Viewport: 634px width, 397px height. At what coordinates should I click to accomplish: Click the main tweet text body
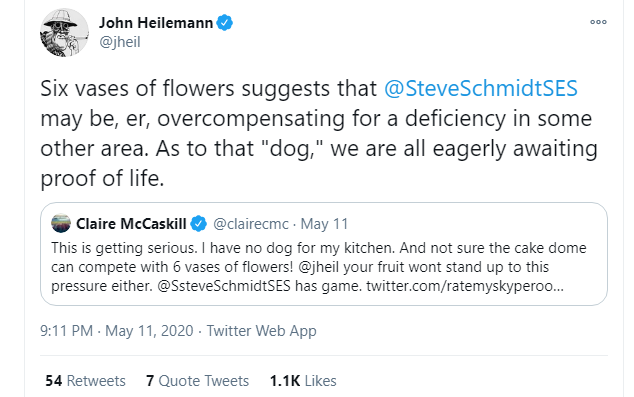pos(319,133)
